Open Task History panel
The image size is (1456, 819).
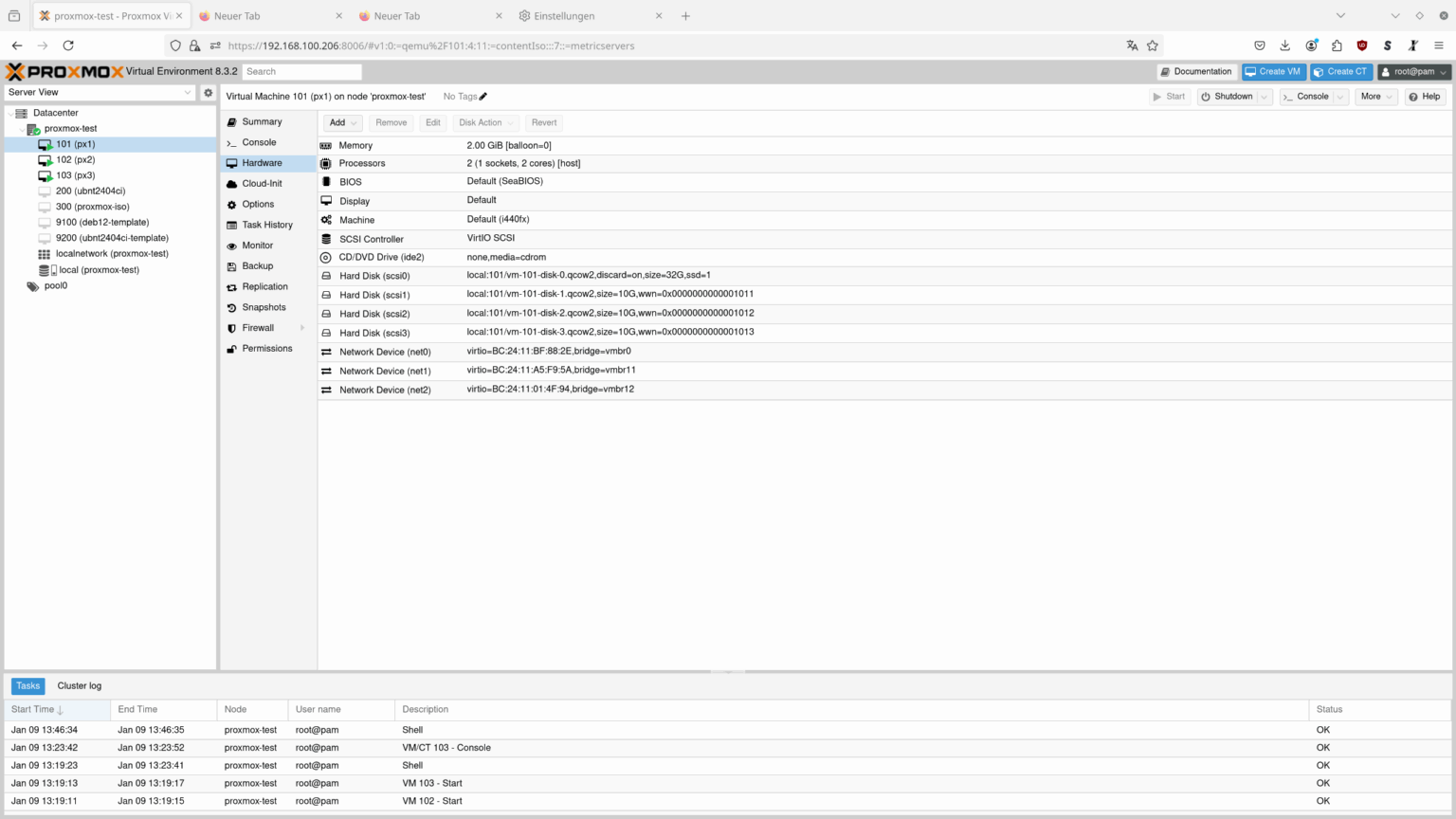click(269, 225)
